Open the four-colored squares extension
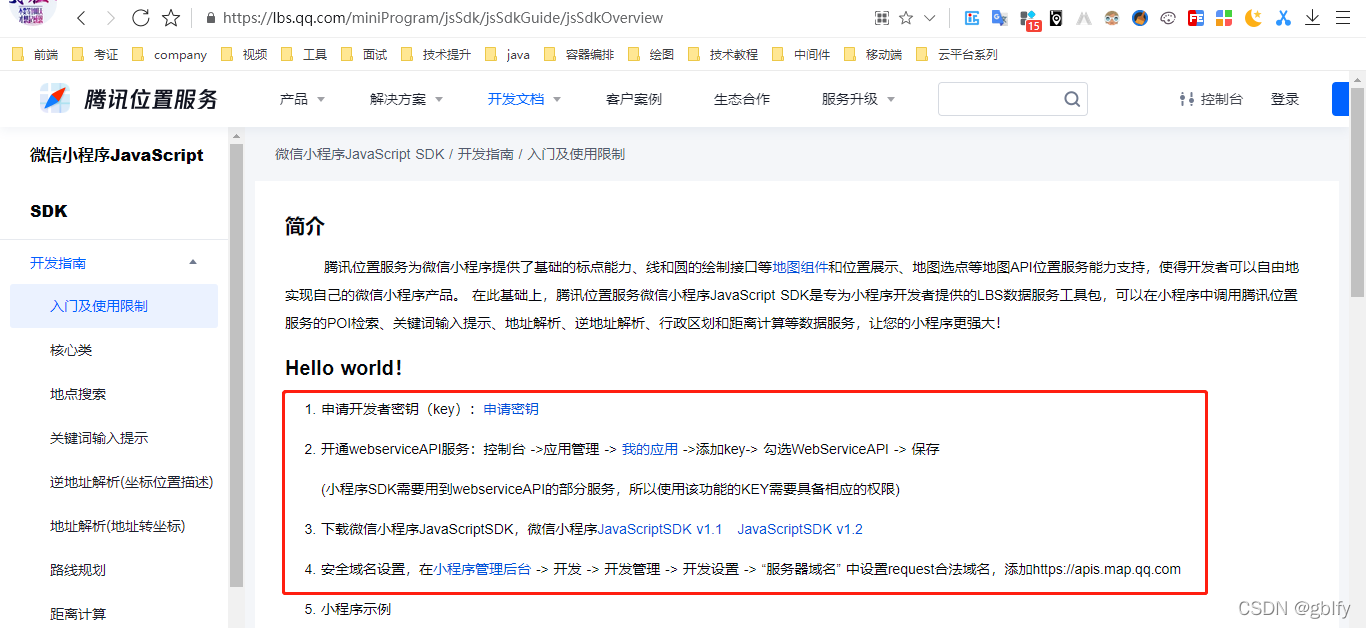The image size is (1366, 628). [1224, 18]
